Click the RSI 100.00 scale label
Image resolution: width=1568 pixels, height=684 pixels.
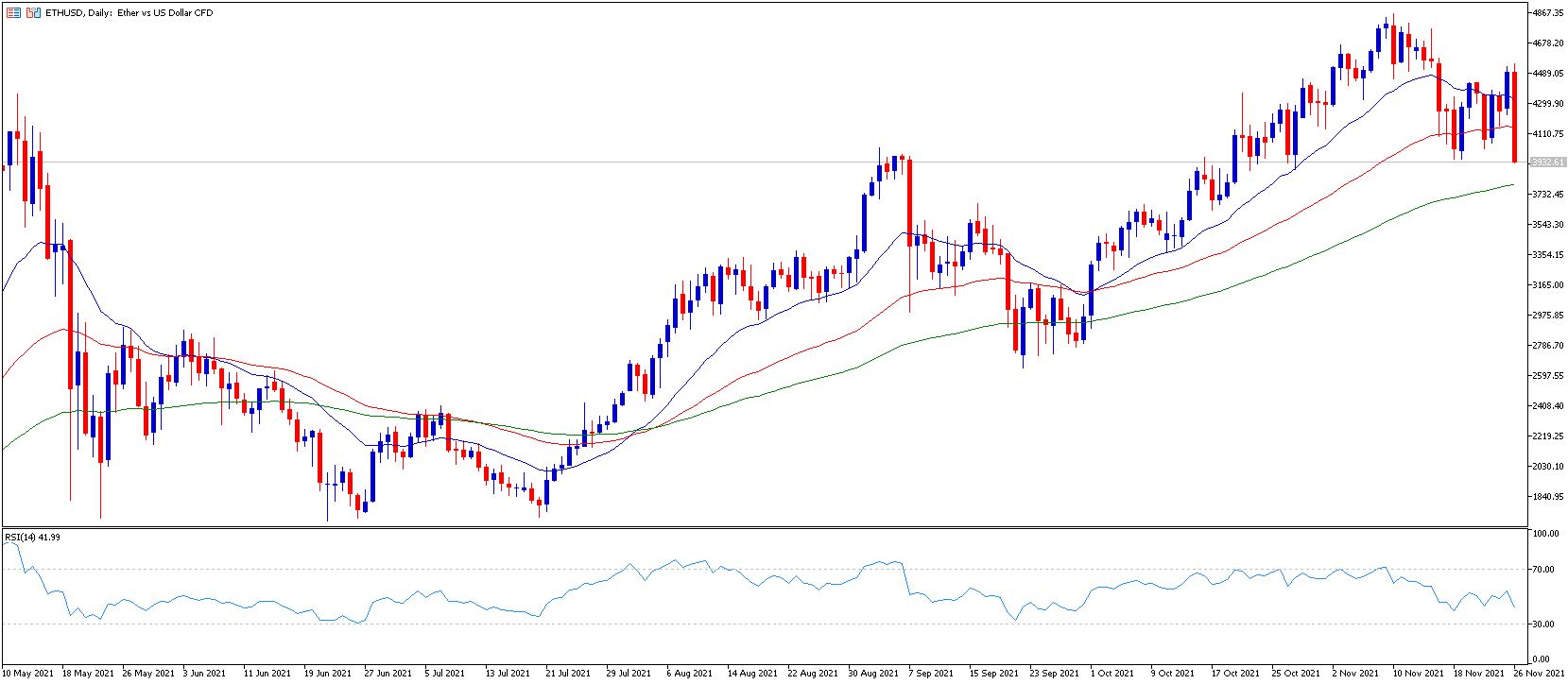pos(1546,534)
